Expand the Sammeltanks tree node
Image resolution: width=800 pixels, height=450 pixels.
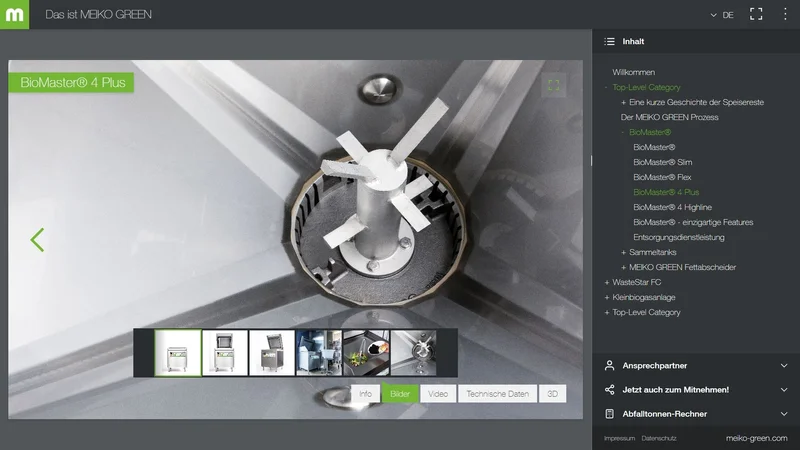[x=623, y=252]
